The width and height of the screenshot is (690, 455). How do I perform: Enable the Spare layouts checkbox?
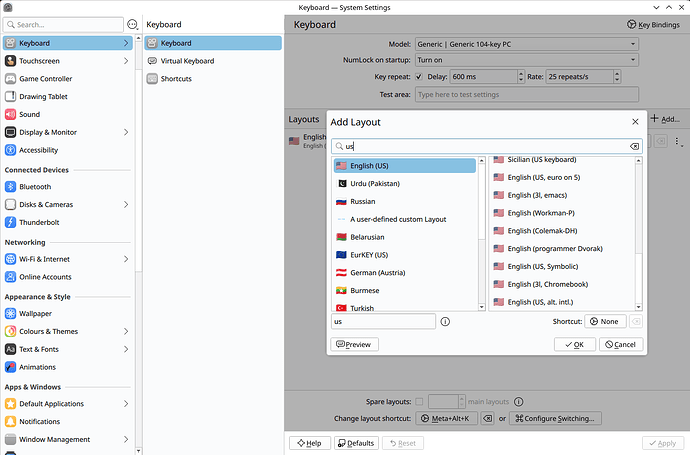(419, 401)
